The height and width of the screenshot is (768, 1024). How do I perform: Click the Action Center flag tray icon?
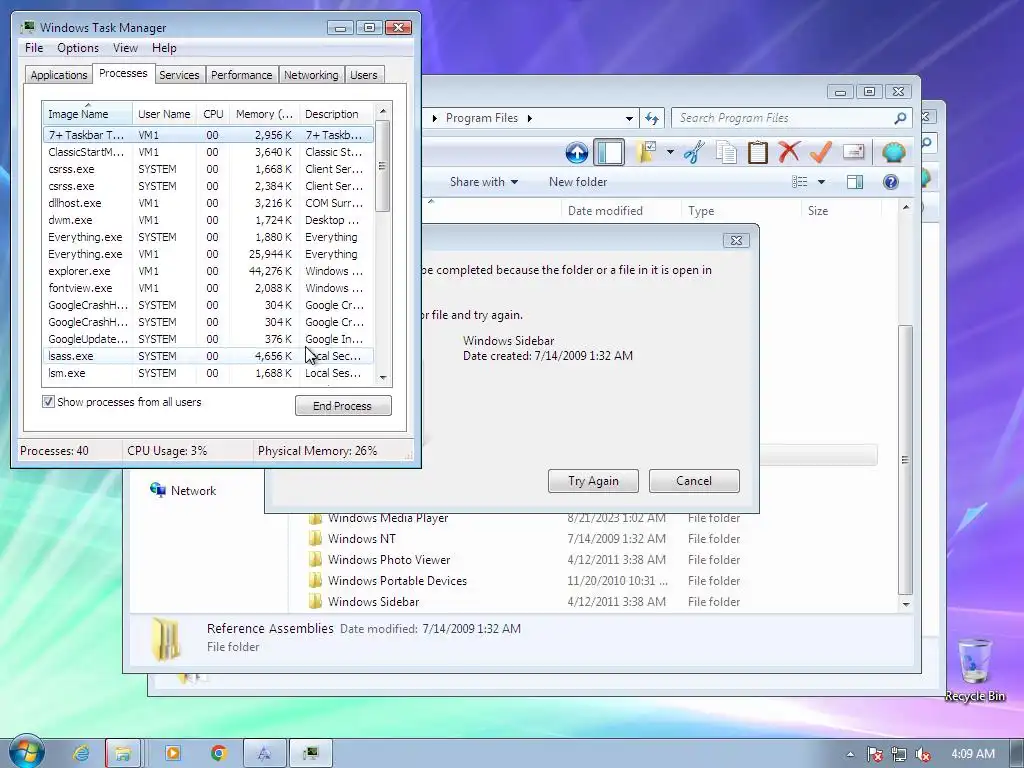[875, 754]
